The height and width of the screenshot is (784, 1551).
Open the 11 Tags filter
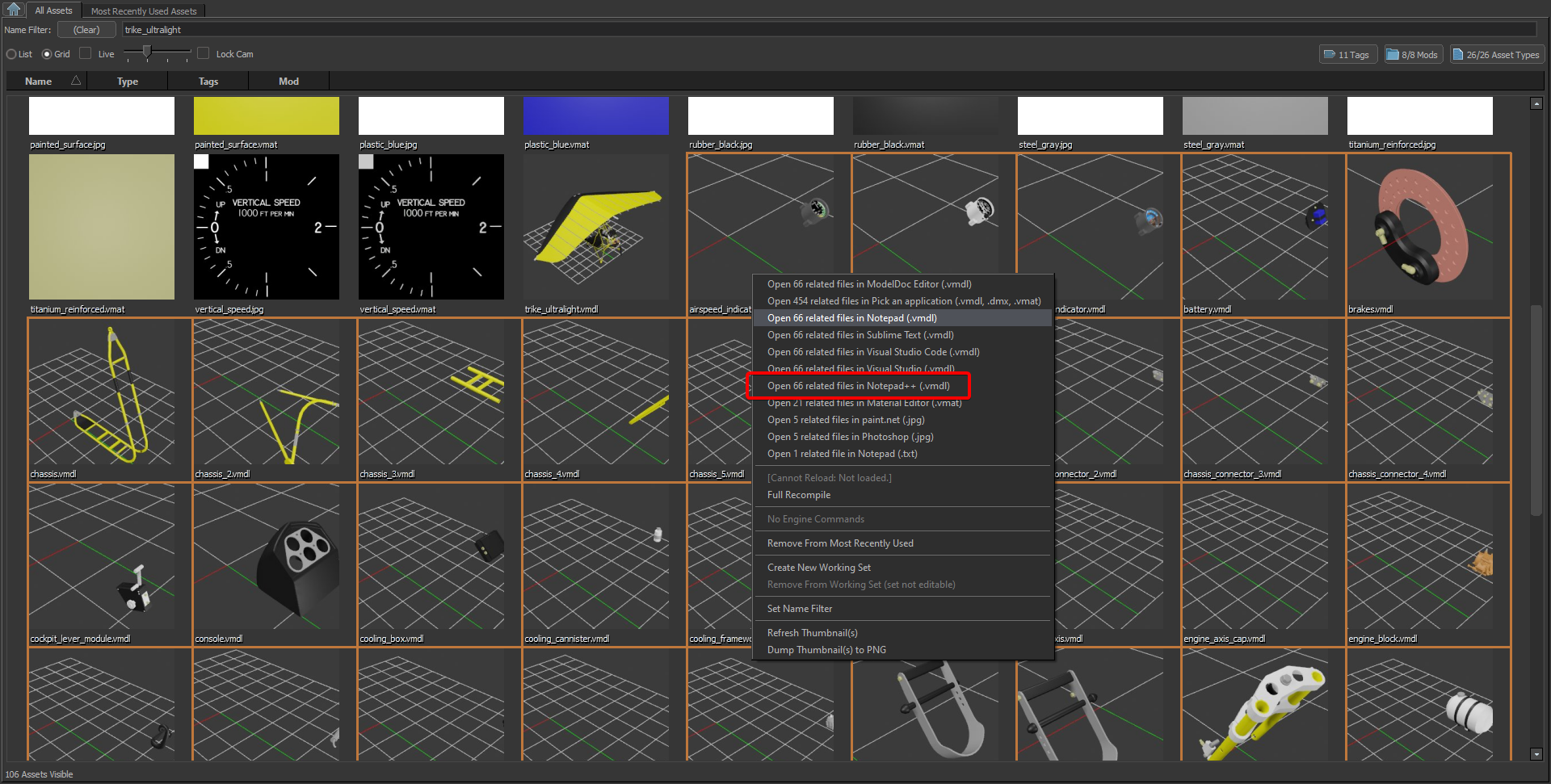coord(1347,53)
